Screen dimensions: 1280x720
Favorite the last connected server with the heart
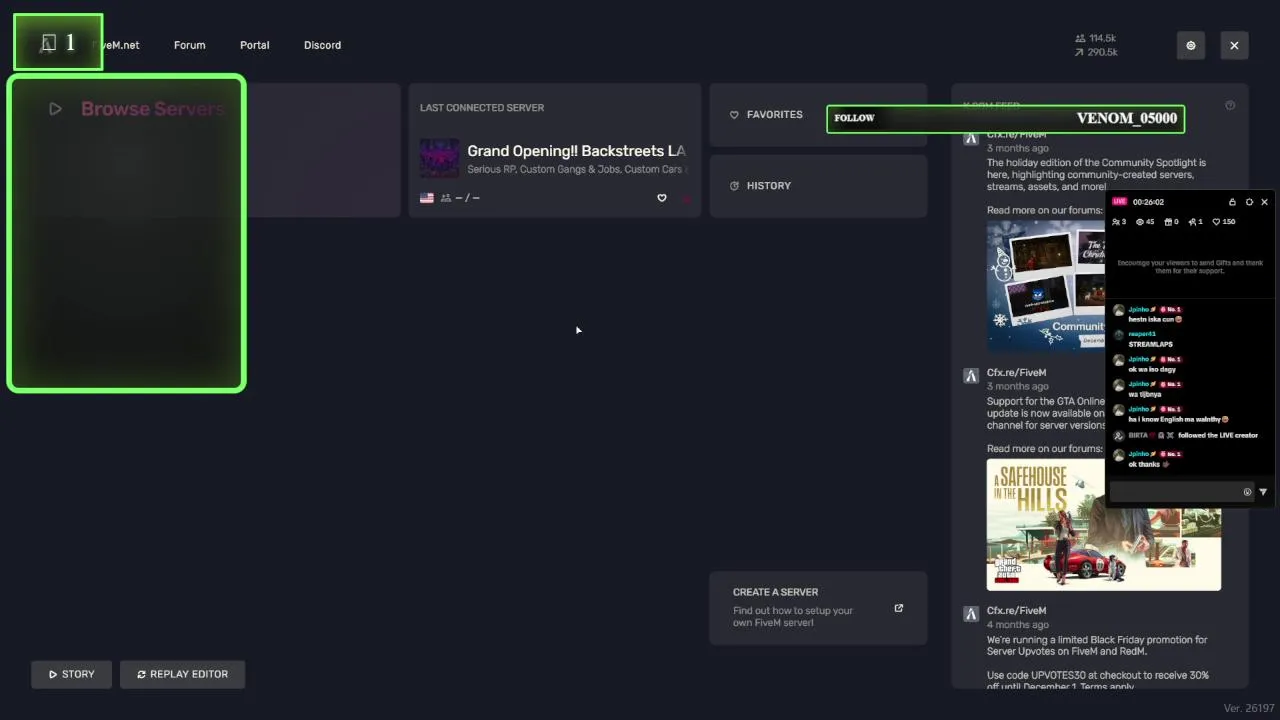[661, 198]
